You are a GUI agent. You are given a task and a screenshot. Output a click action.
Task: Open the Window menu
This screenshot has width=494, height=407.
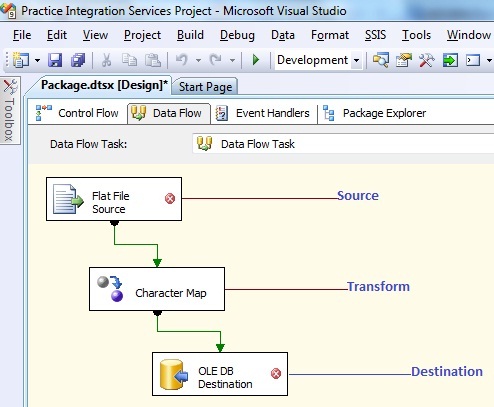pos(469,35)
